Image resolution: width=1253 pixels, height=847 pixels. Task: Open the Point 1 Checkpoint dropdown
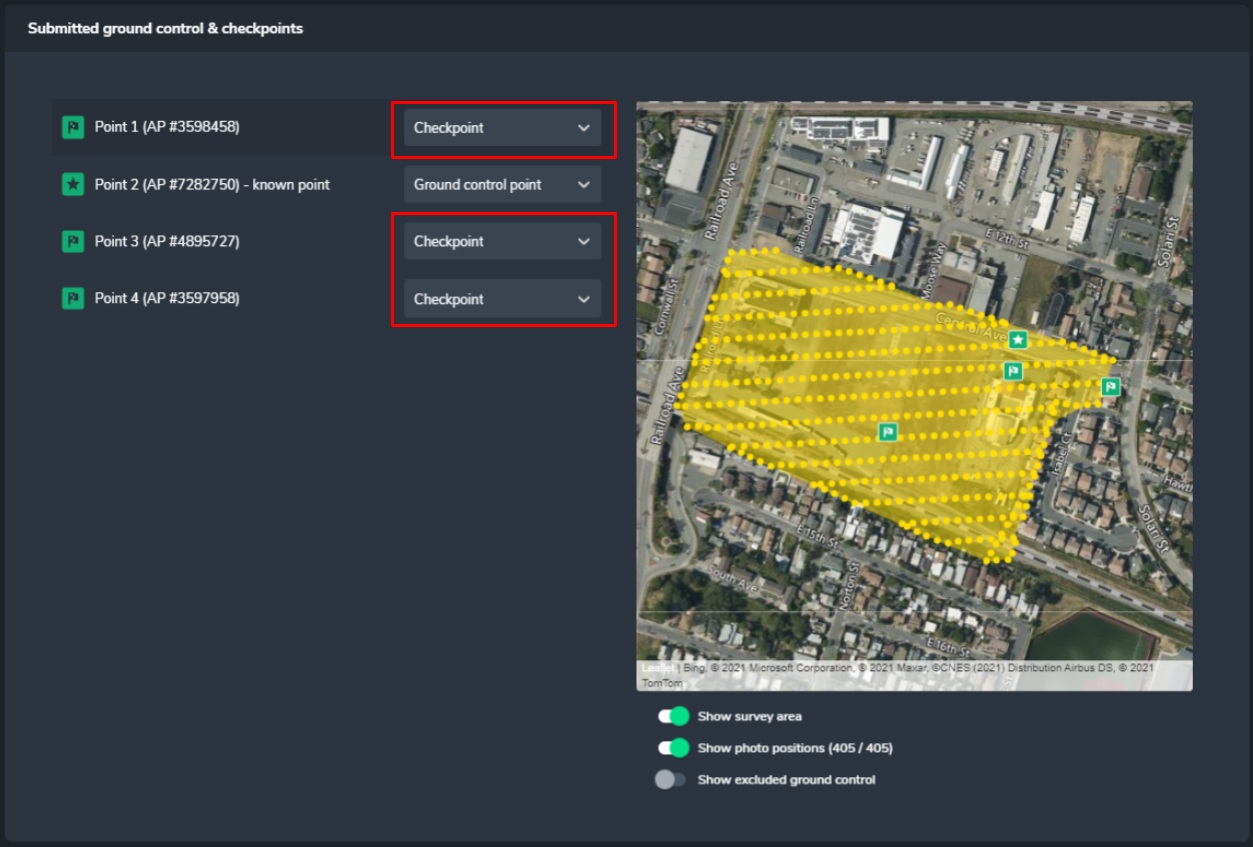[x=502, y=128]
